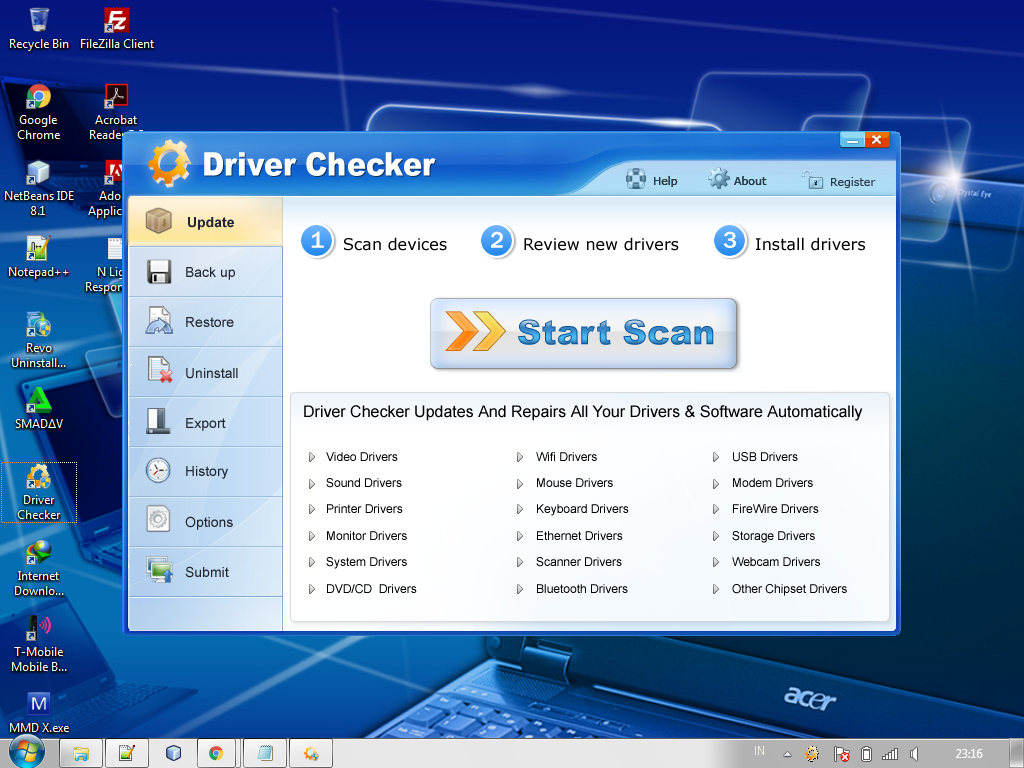Show hidden icons in the system tray
Viewport: 1024px width, 768px height.
pyautogui.click(x=786, y=752)
